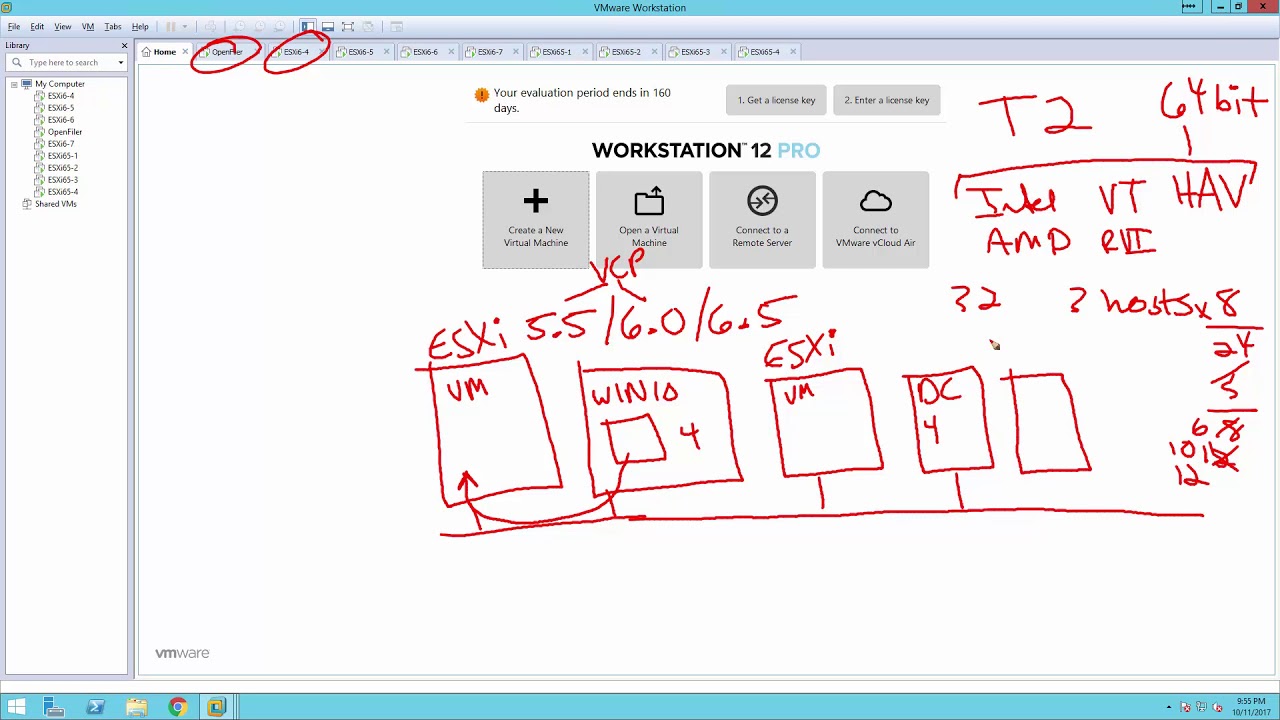Click the VMware Workstation taskbar icon
This screenshot has height=720, width=1280.
216,707
